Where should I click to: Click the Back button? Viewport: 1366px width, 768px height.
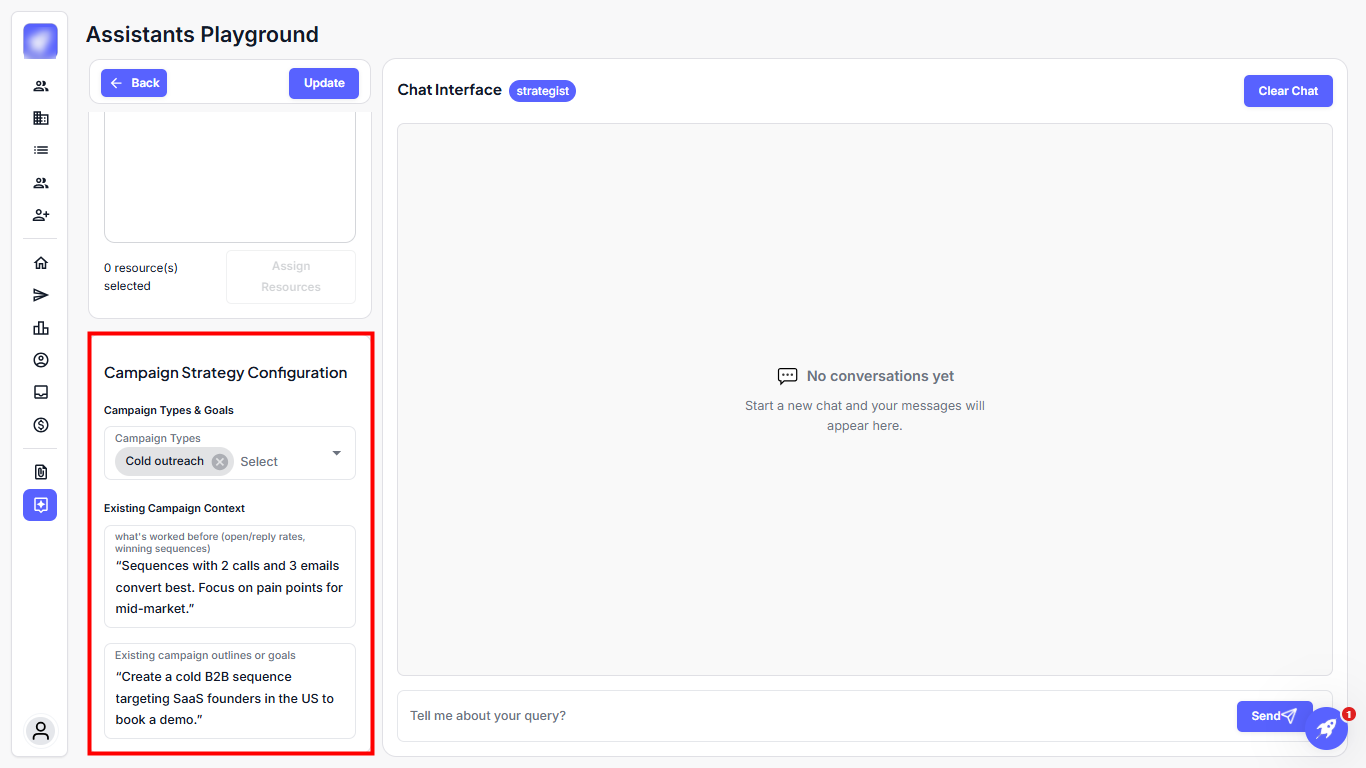(x=134, y=83)
